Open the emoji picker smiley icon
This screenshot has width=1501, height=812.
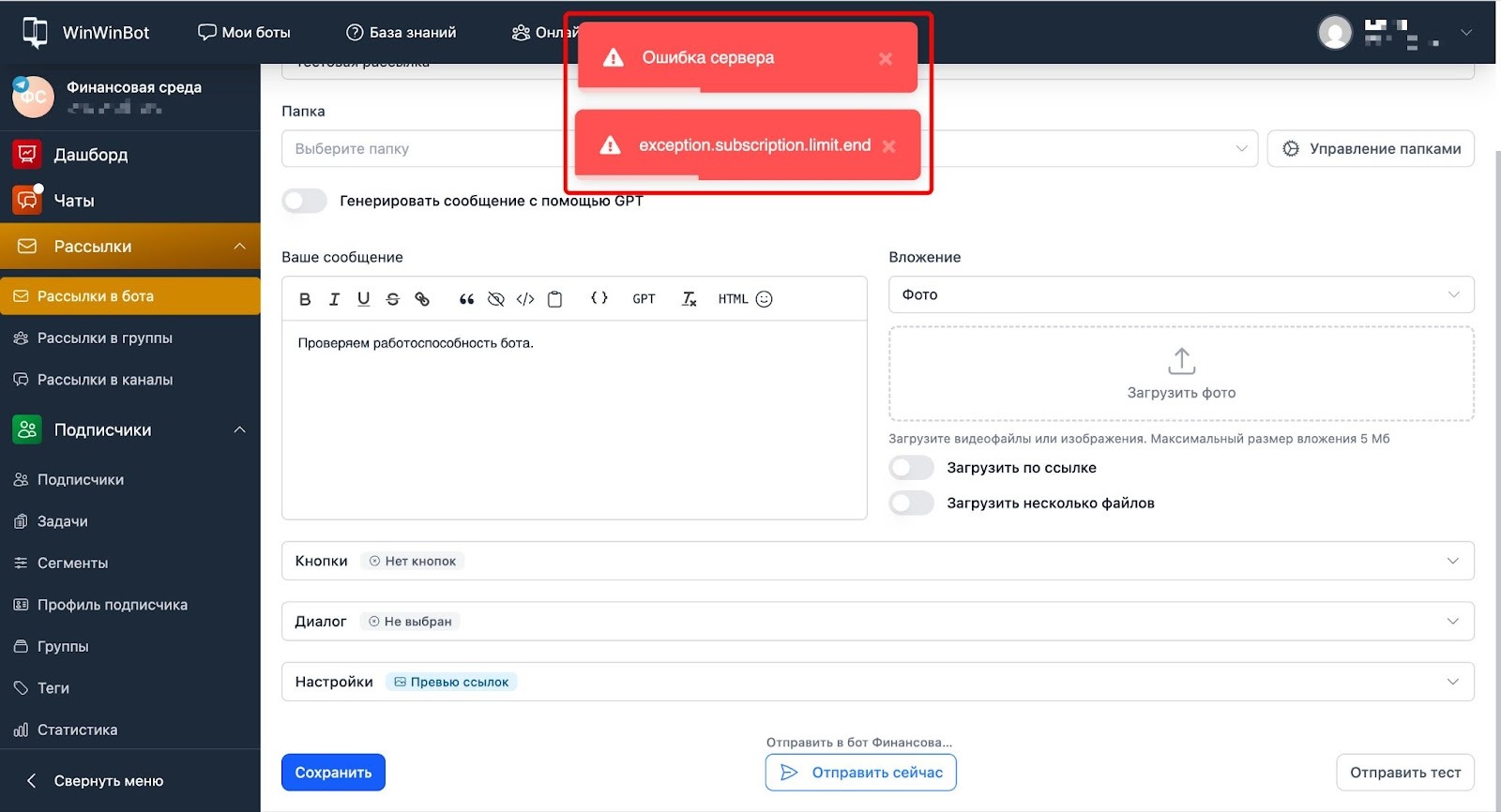tap(765, 299)
